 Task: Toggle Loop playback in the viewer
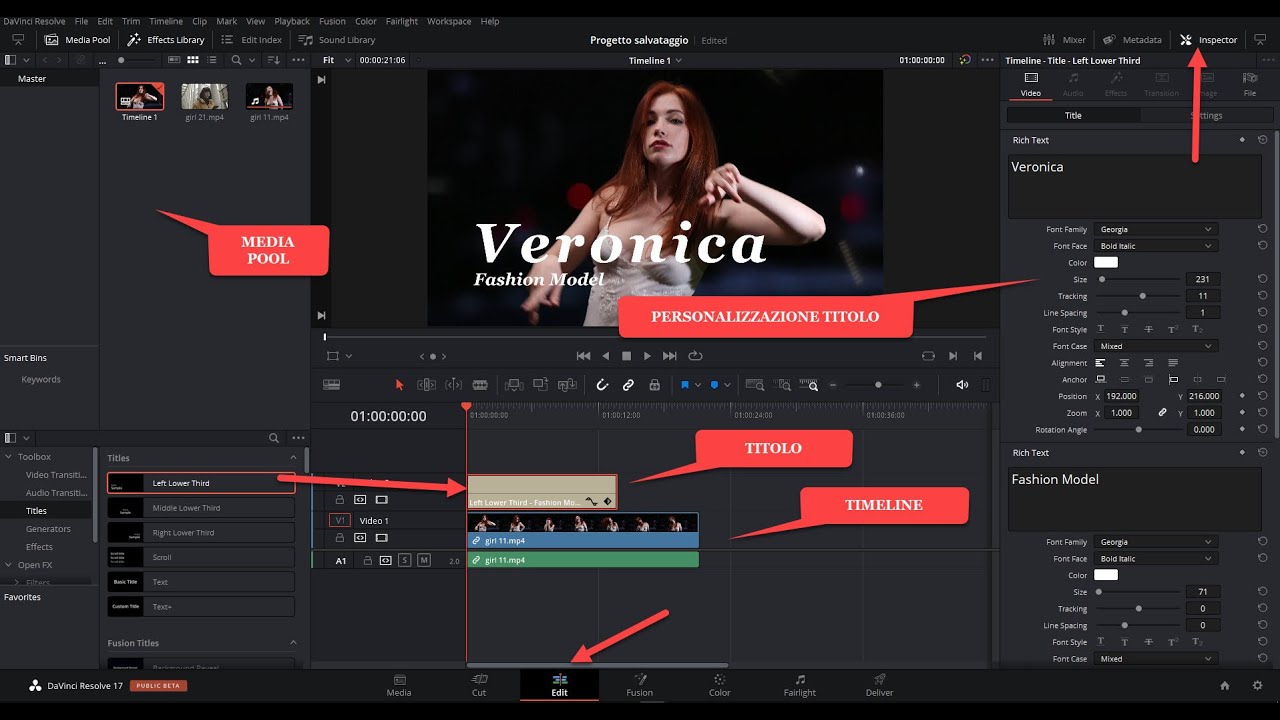click(695, 356)
